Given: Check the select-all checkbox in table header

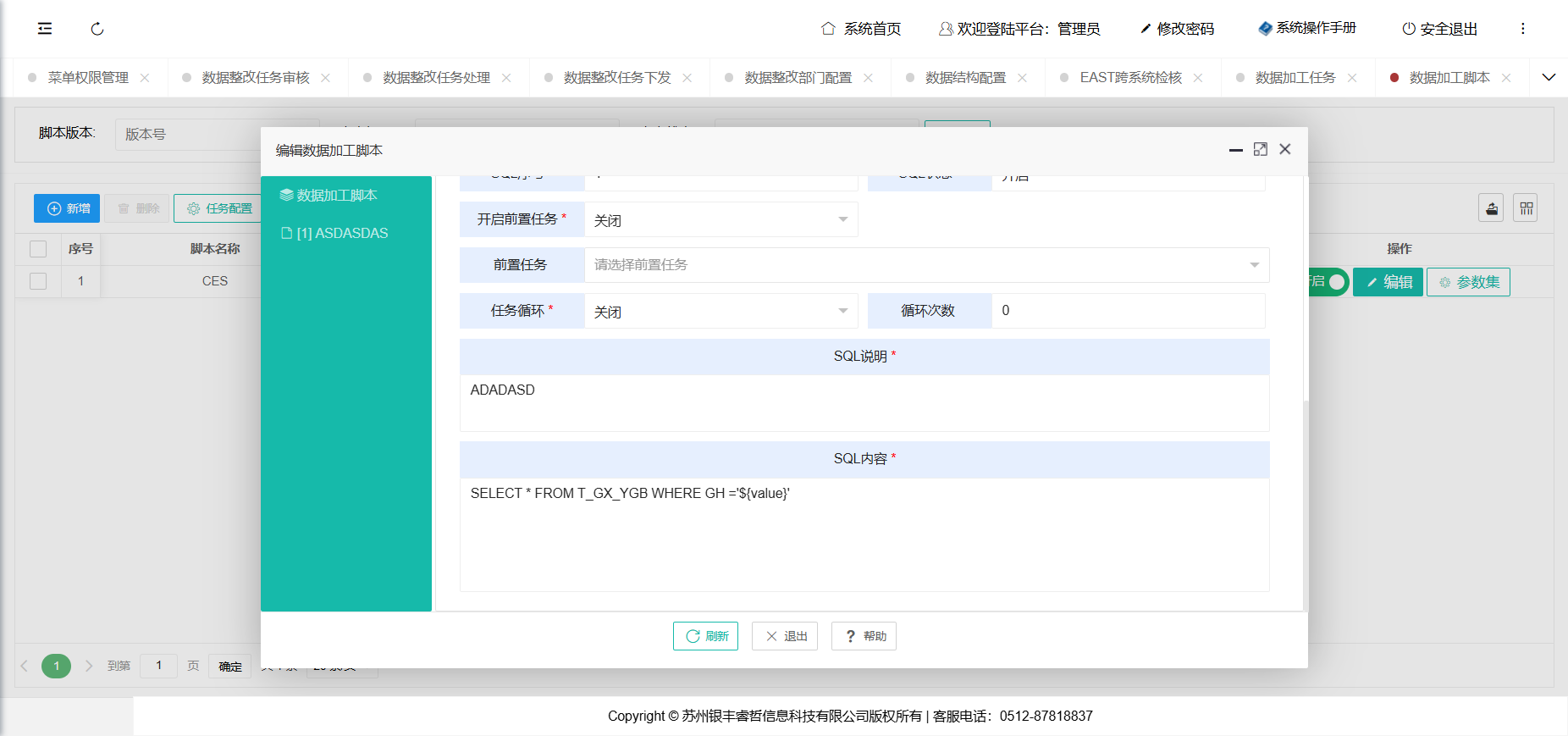Looking at the screenshot, I should [x=38, y=249].
